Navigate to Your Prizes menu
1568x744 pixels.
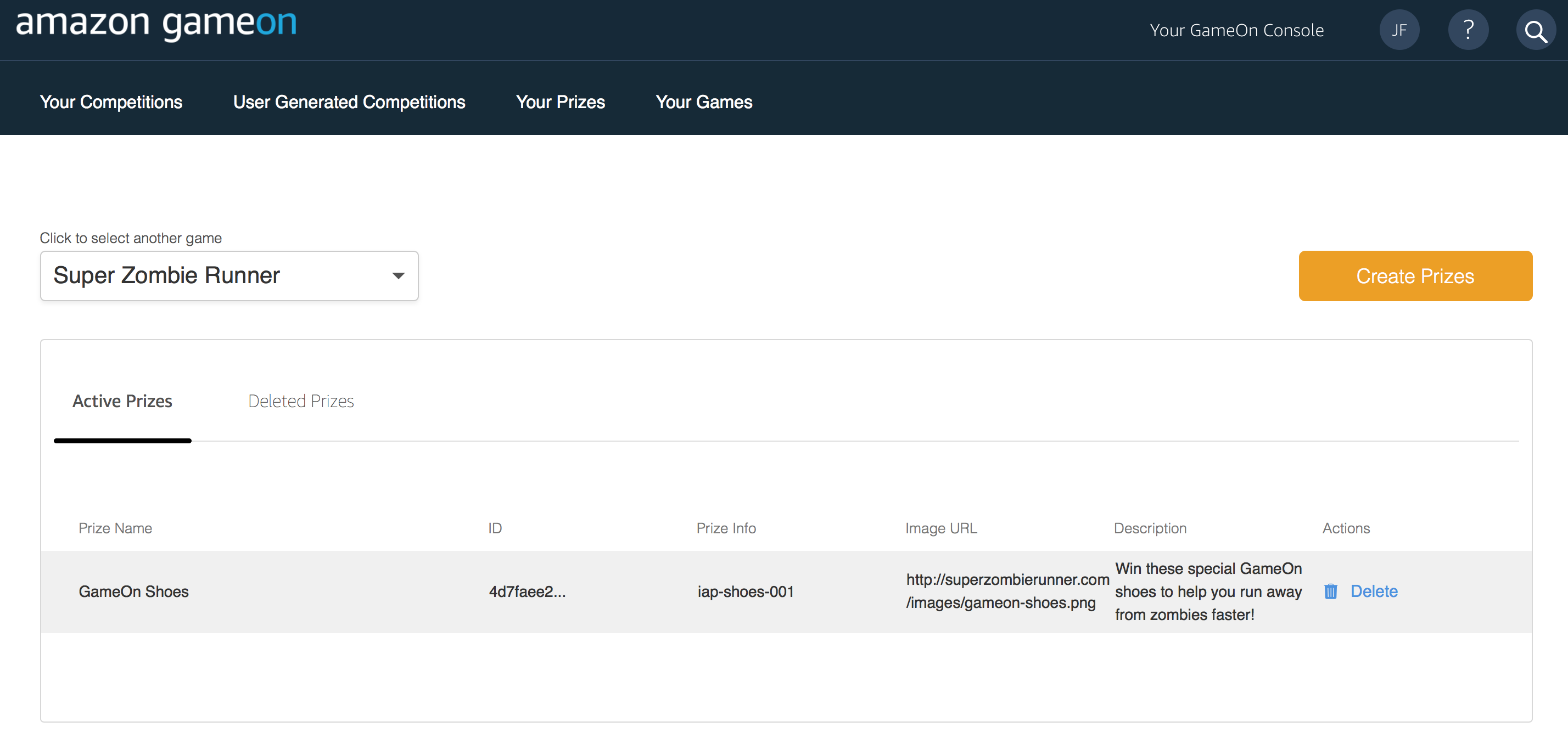[x=560, y=102]
